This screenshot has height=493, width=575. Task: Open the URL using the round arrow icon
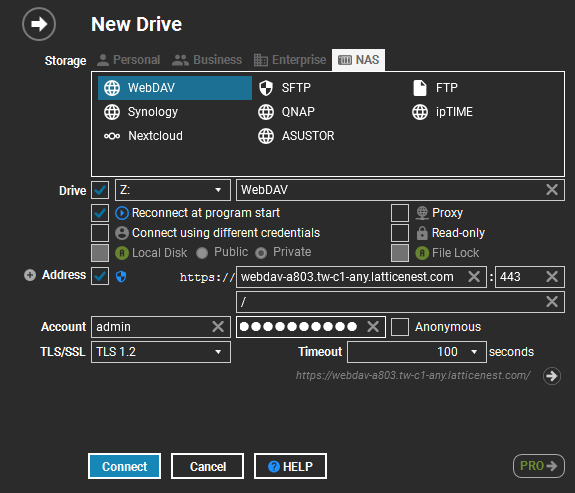[552, 376]
